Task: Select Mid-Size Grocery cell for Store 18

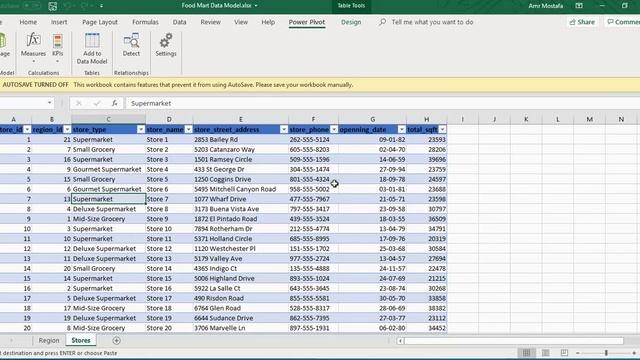Action: click(x=109, y=308)
